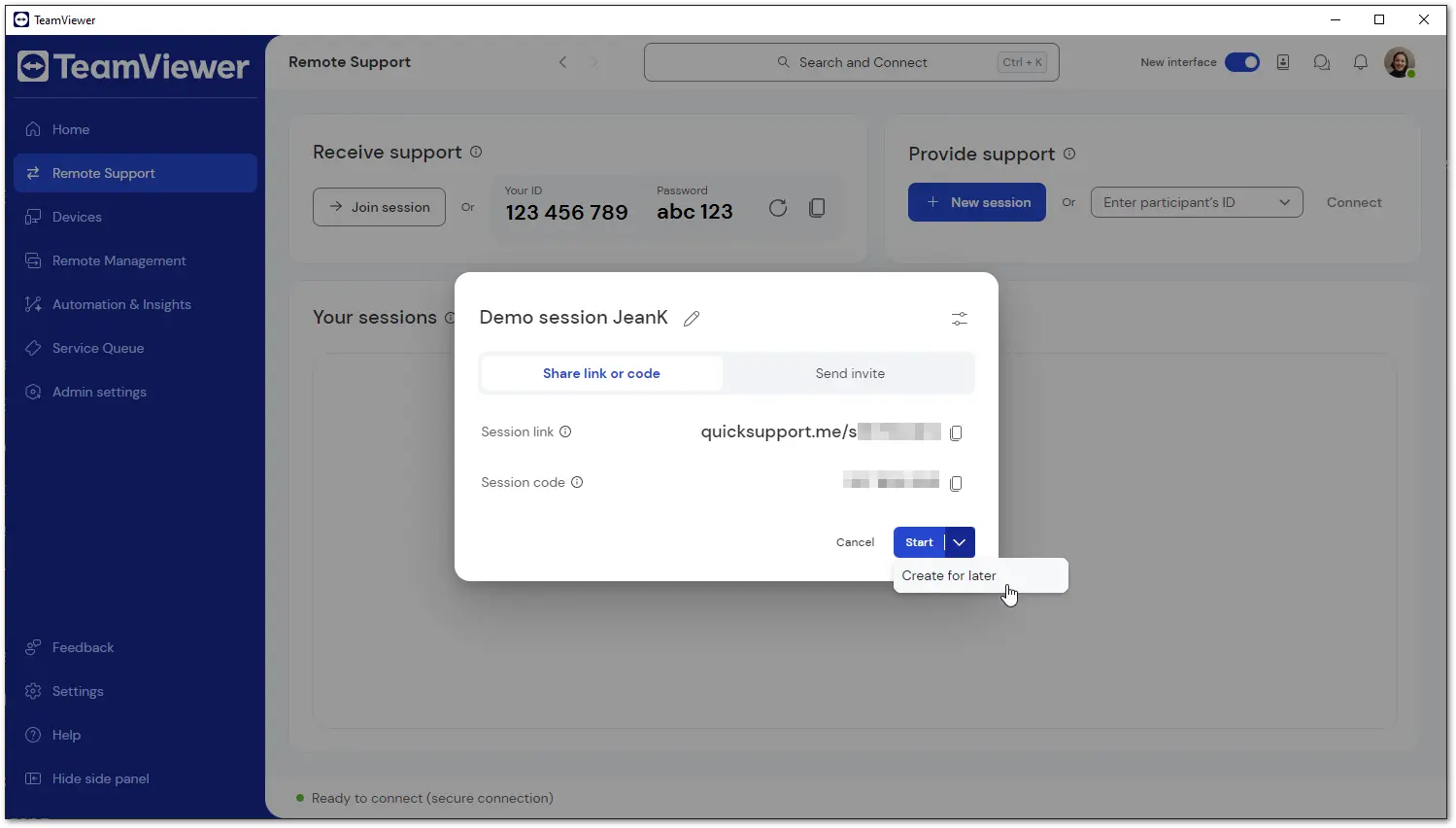The height and width of the screenshot is (828, 1456).
Task: Click the Devices icon in the sidebar
Action: [33, 217]
